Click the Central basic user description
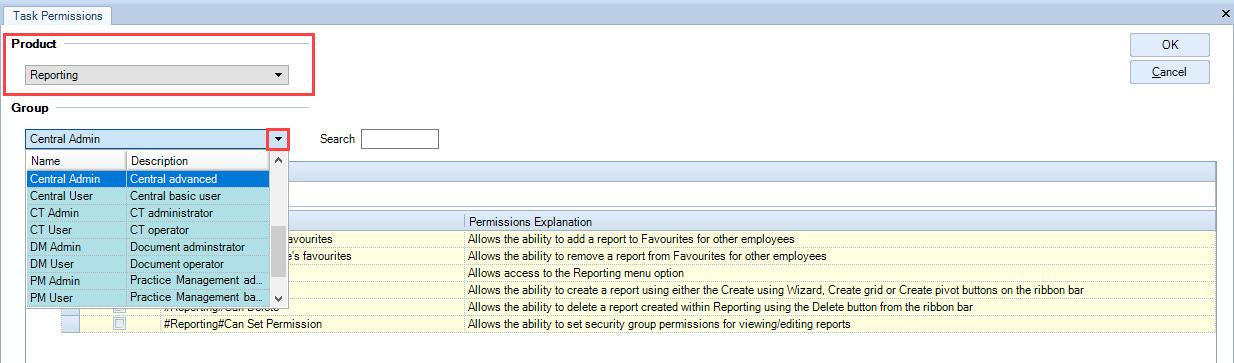This screenshot has height=363, width=1234. [x=198, y=196]
